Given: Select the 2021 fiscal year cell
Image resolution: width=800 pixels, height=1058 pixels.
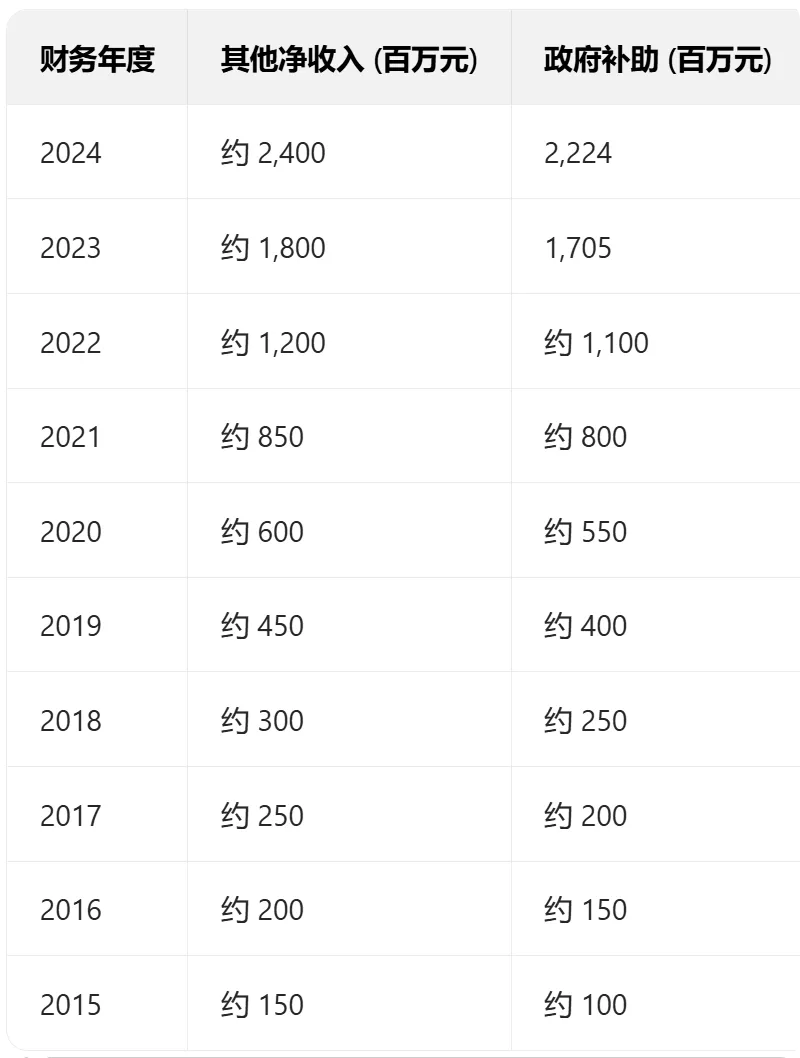Looking at the screenshot, I should 71,437.
